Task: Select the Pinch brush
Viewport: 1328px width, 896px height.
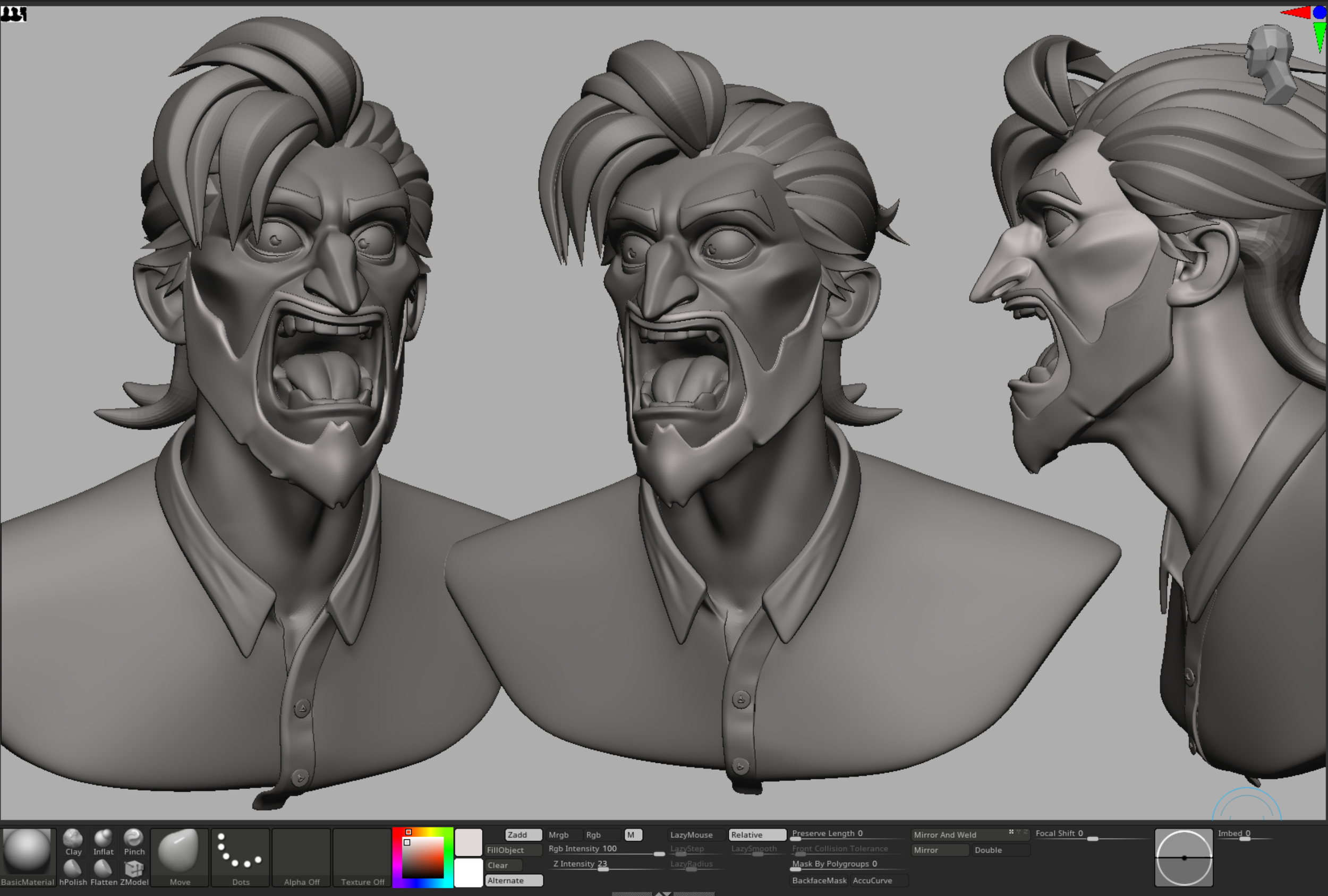Action: tap(134, 842)
